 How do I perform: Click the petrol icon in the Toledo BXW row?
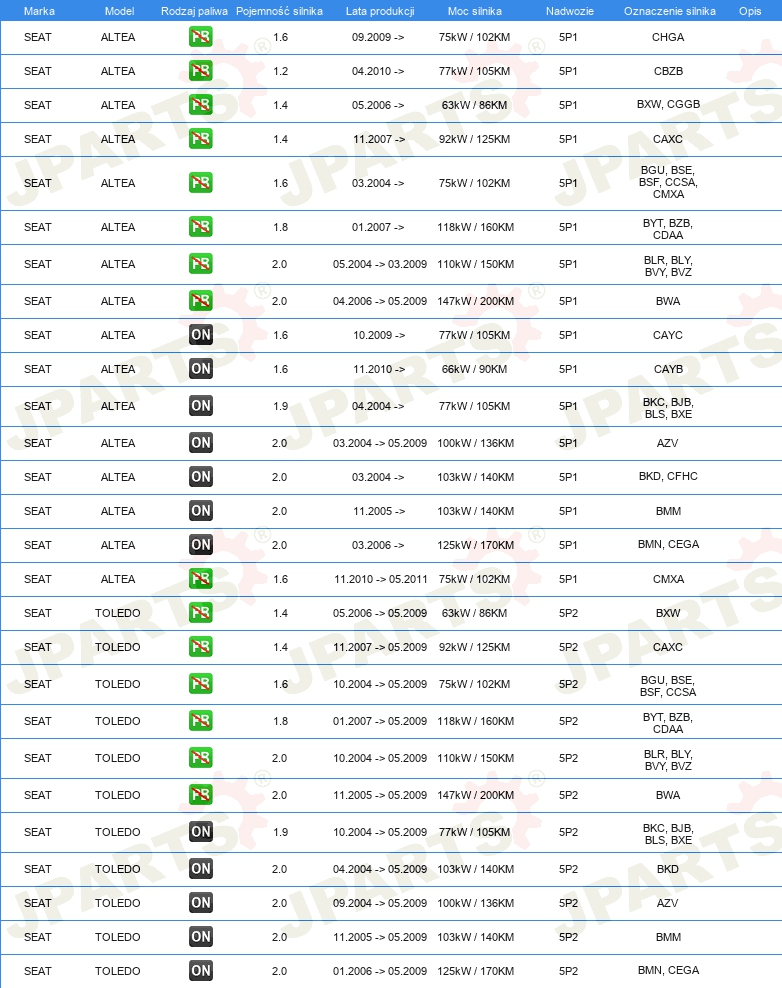[x=200, y=613]
